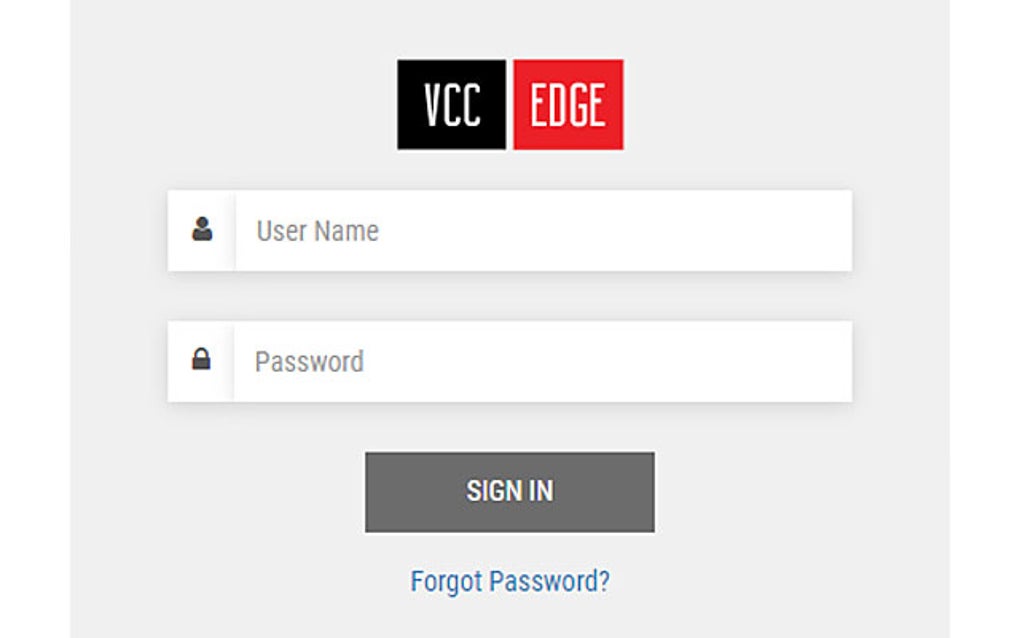
Task: Click the gray SIGN IN rectangle
Action: [x=509, y=491]
